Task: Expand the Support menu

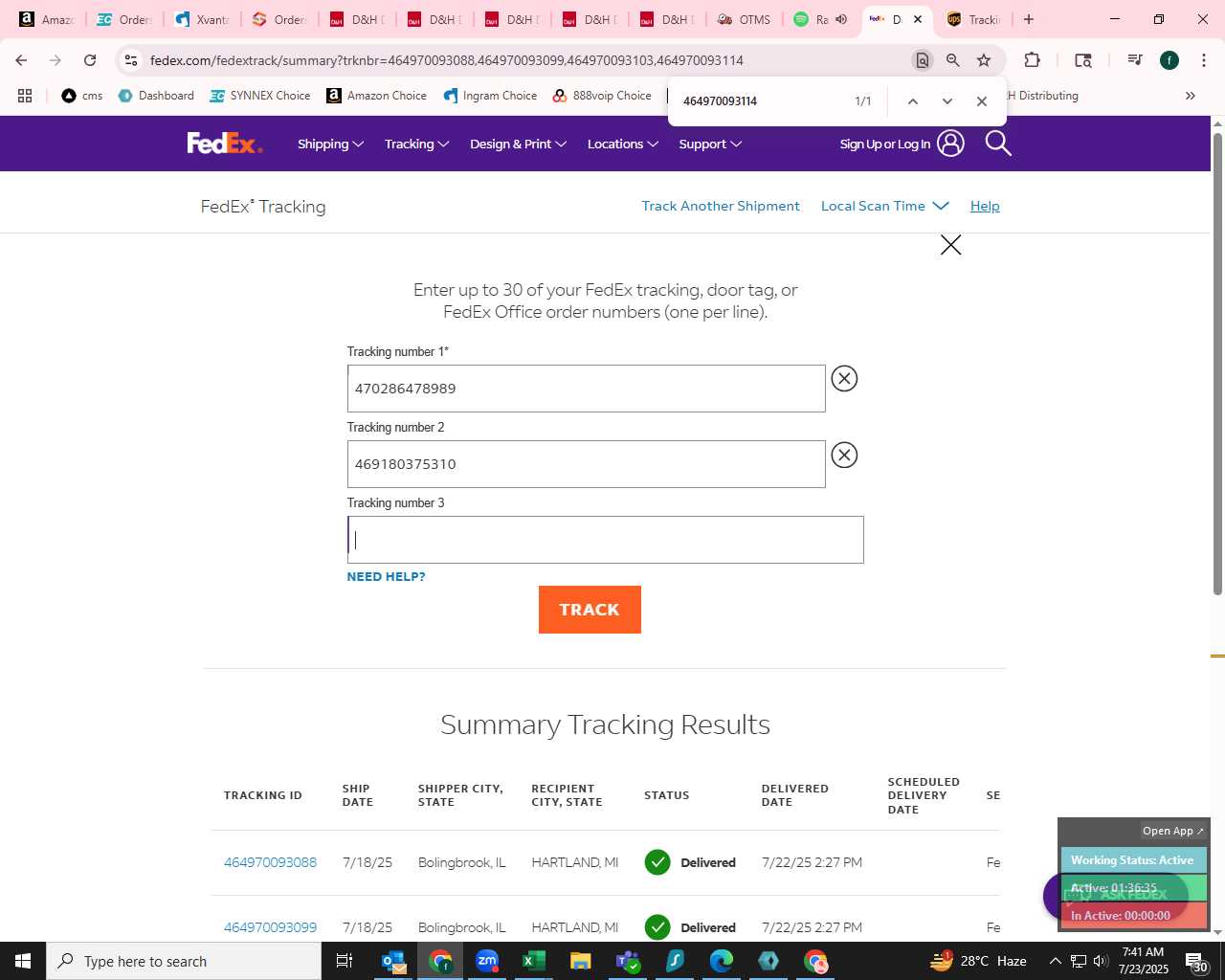Action: coord(710,144)
